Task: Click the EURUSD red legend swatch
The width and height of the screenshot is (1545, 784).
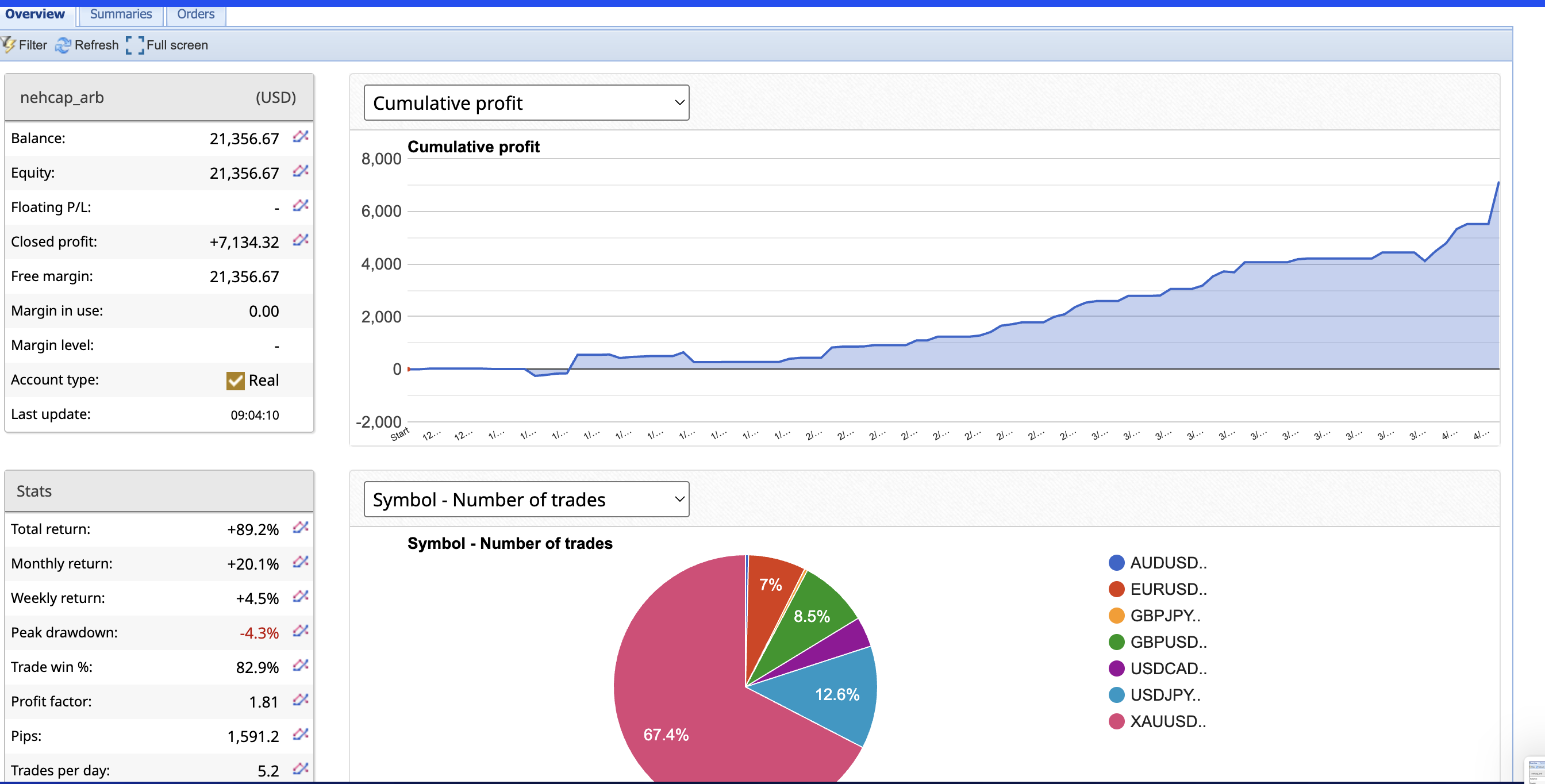Action: [x=1116, y=589]
